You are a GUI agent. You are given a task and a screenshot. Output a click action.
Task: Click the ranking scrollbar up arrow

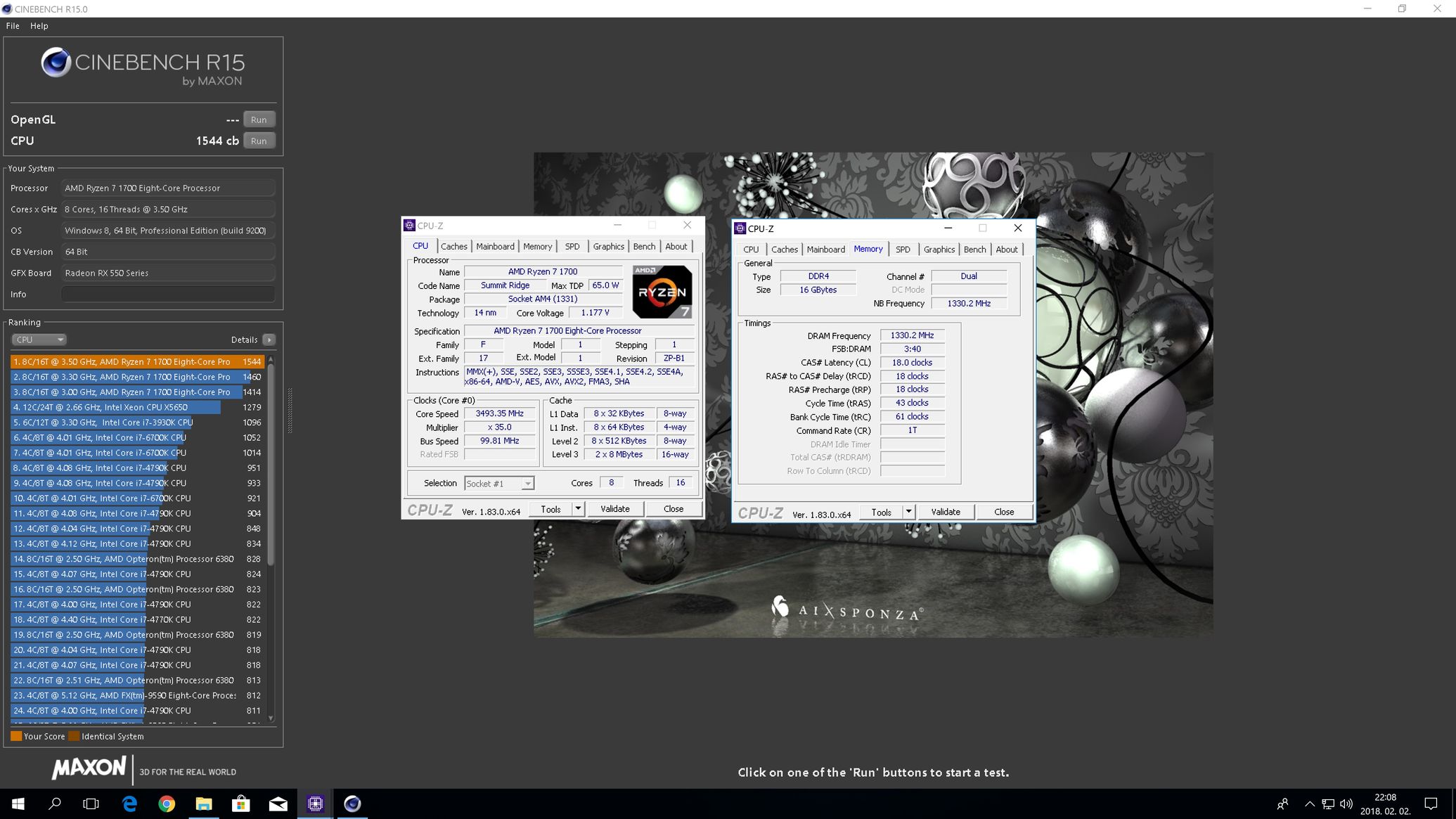[271, 359]
